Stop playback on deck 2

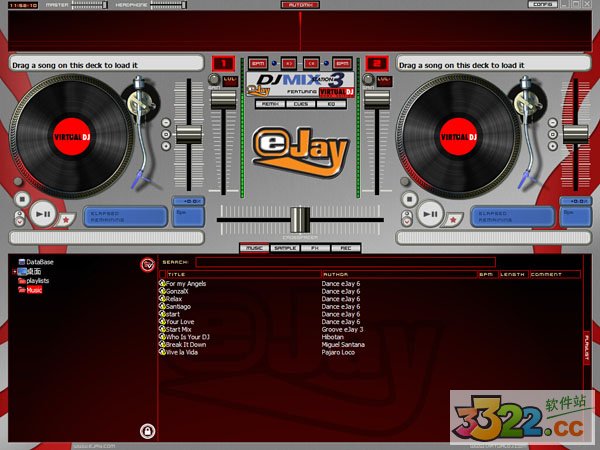409,199
